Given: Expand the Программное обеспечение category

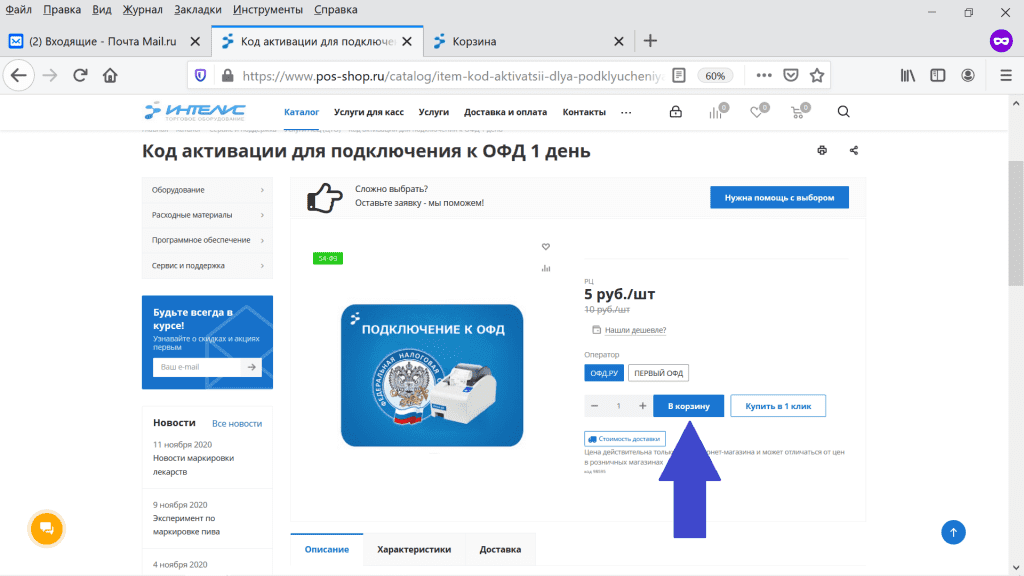Looking at the screenshot, I should click(x=208, y=240).
